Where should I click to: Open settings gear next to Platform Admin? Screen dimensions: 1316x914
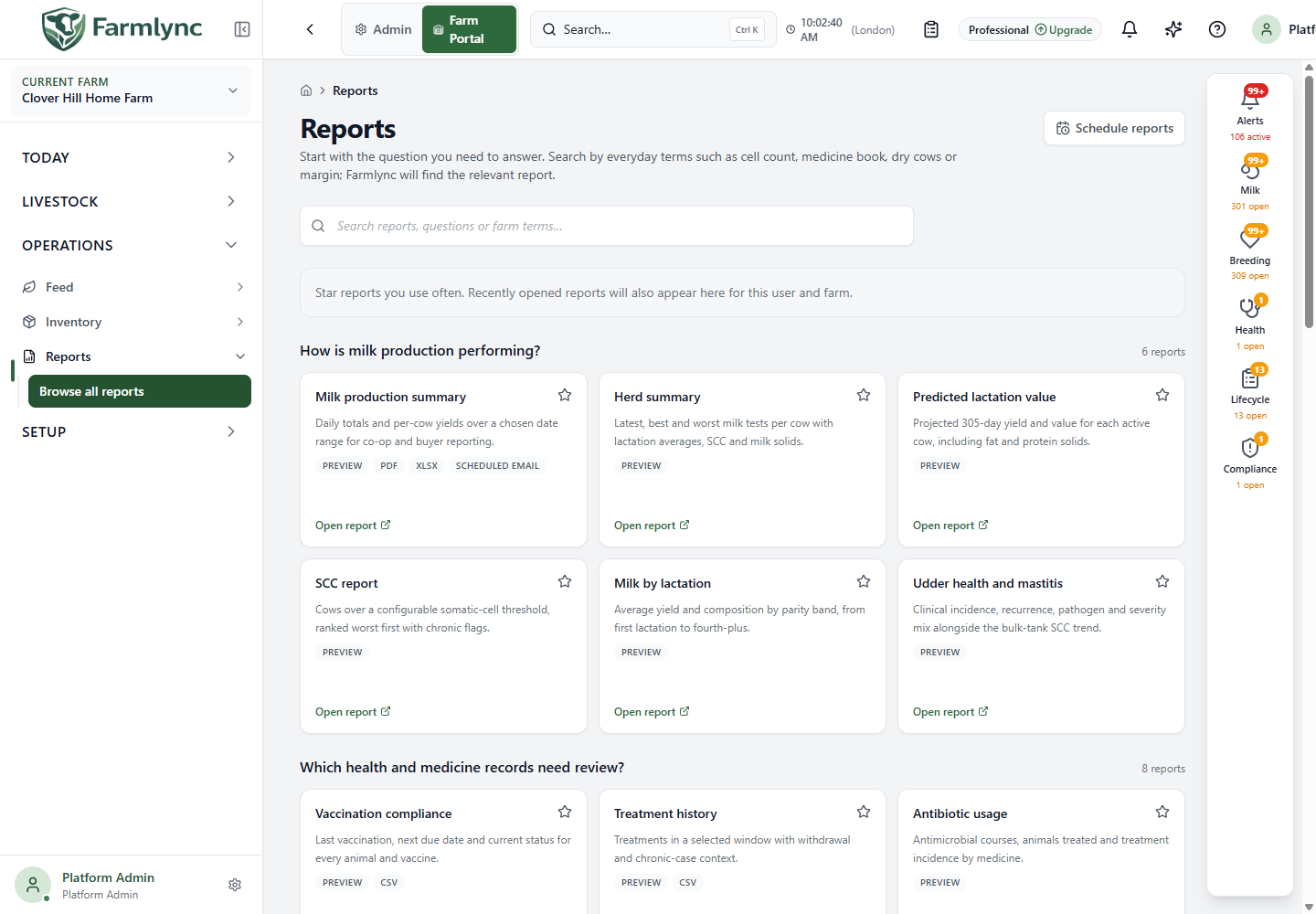[x=235, y=885]
